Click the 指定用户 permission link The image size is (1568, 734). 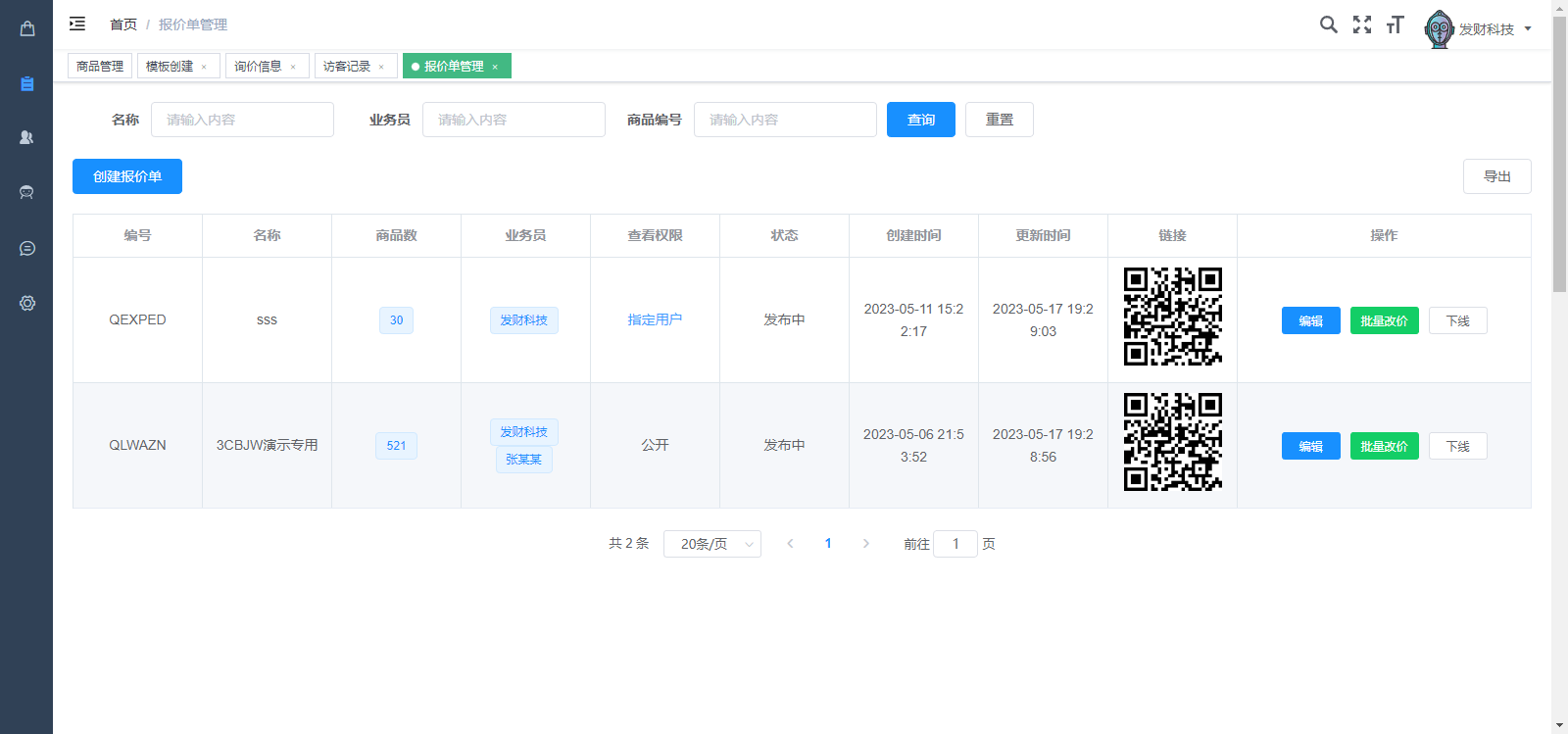[x=655, y=319]
